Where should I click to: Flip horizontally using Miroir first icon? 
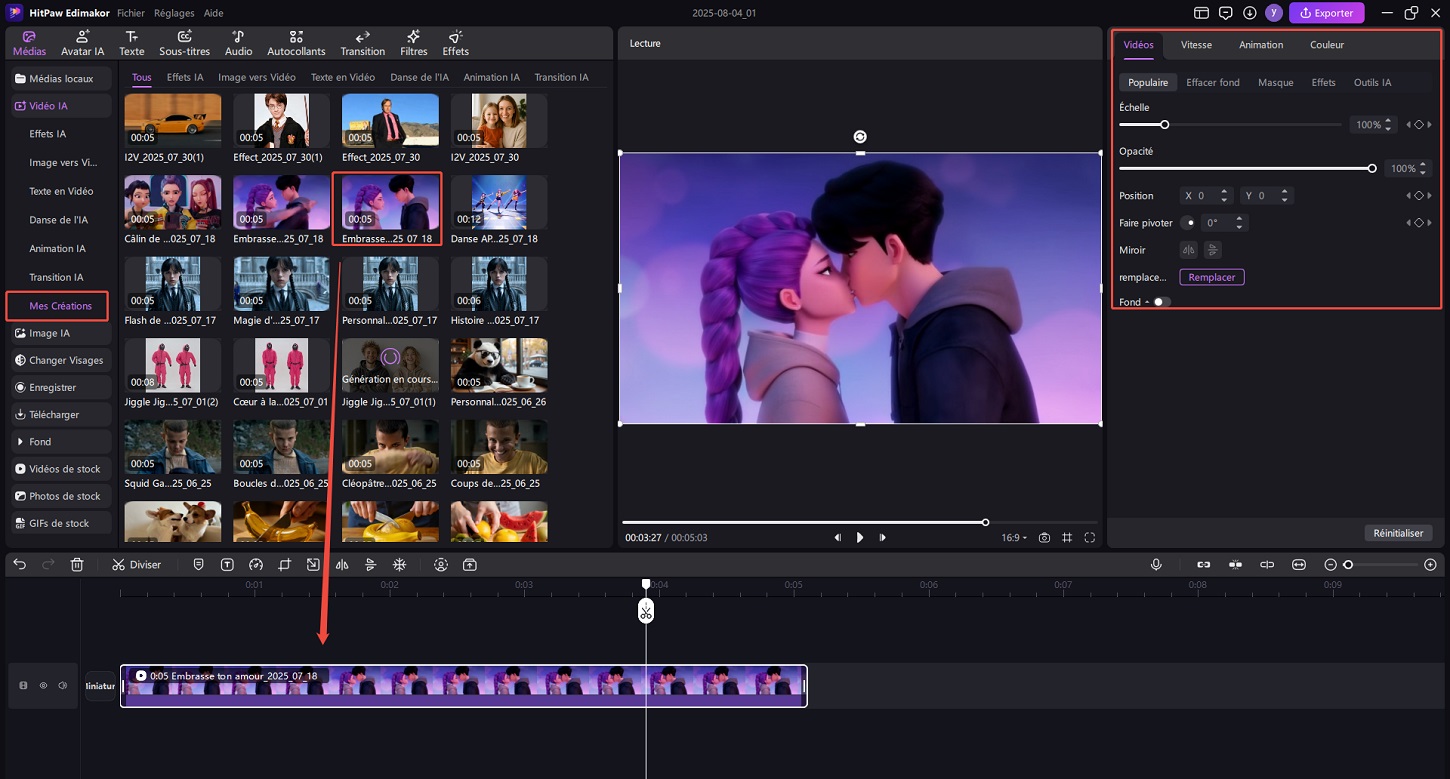click(1189, 250)
